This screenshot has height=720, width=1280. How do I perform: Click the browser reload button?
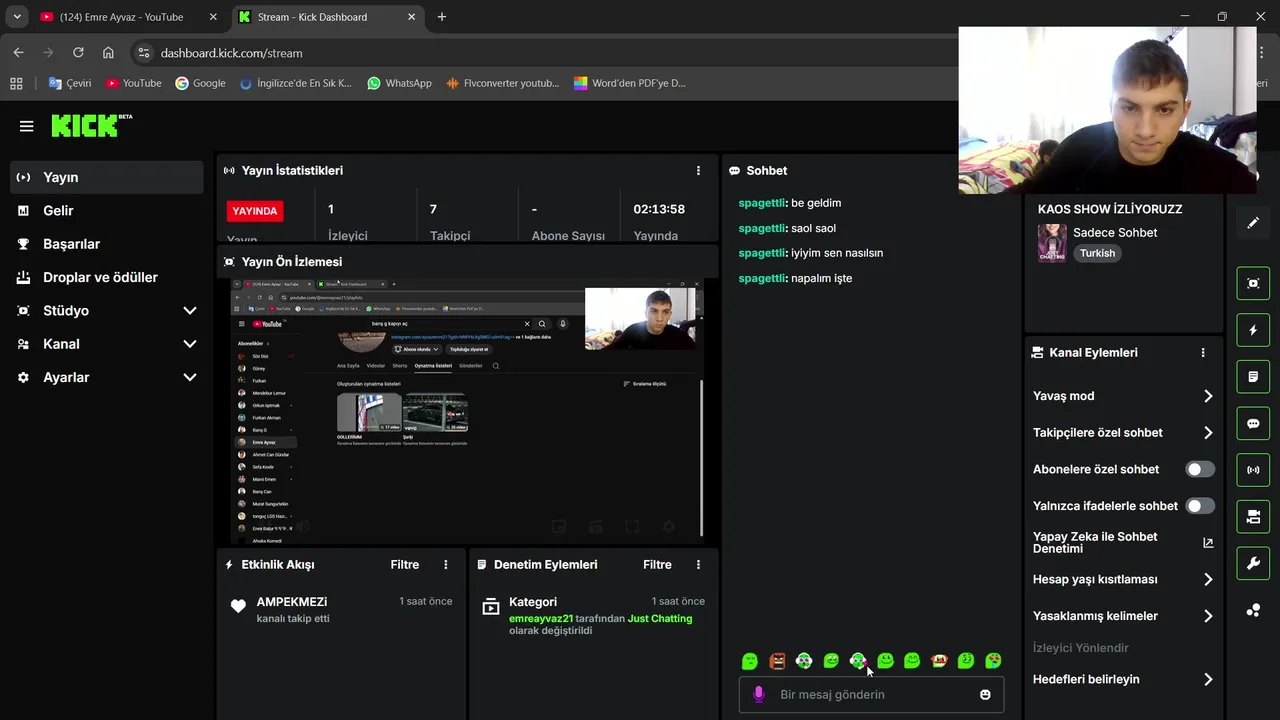pos(77,53)
